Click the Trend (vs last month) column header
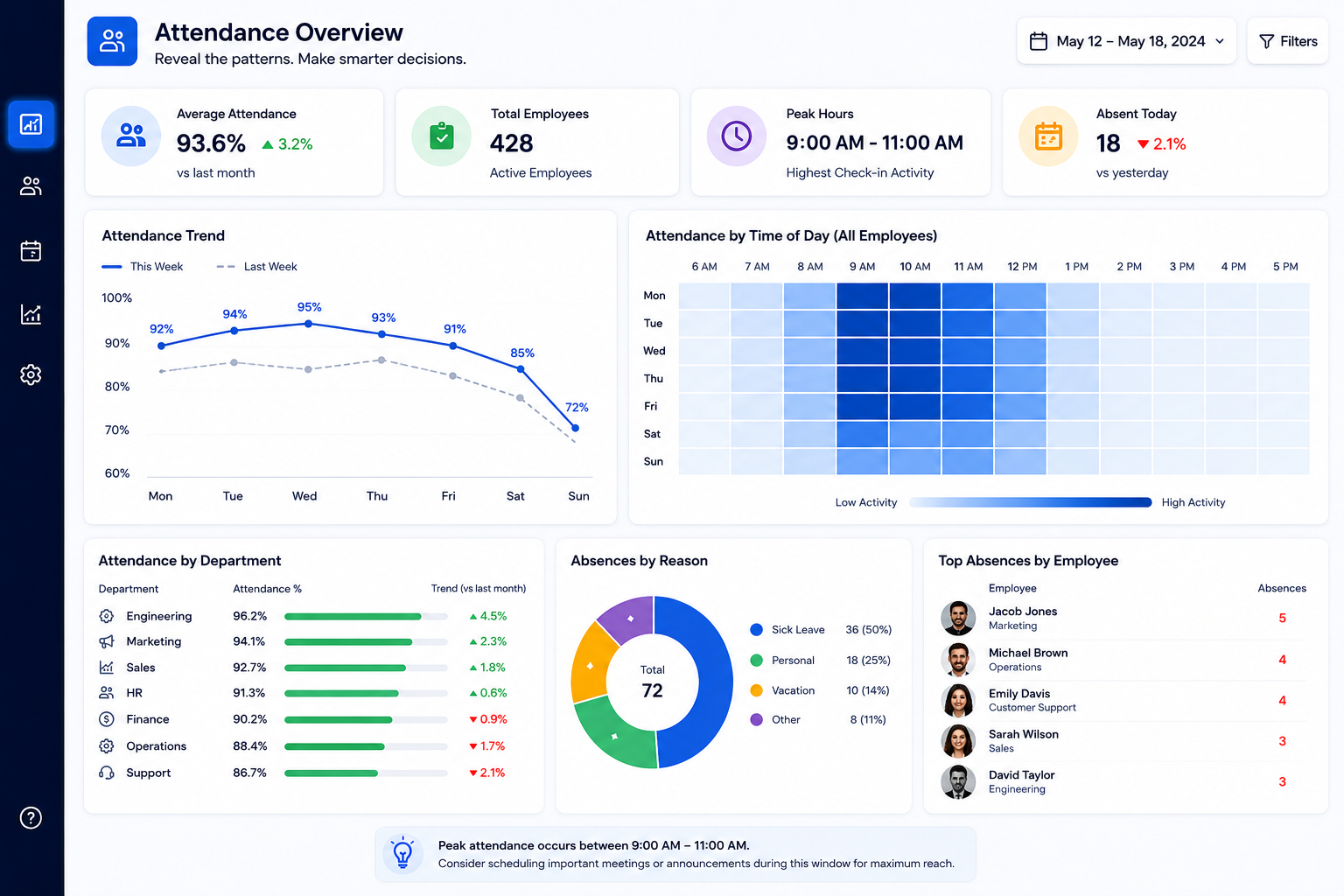Screen dimensions: 1344x896 click(x=479, y=589)
